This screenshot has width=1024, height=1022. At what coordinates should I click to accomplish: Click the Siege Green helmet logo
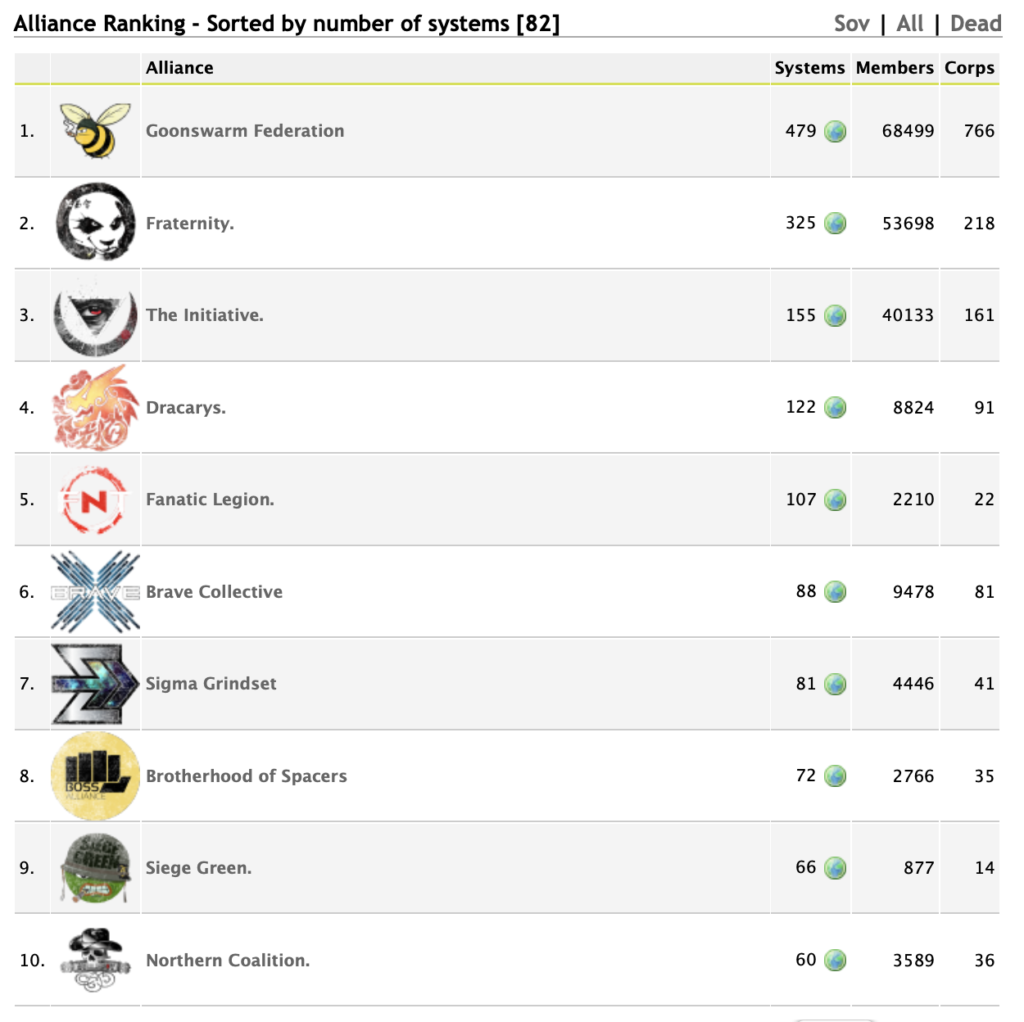[x=95, y=868]
